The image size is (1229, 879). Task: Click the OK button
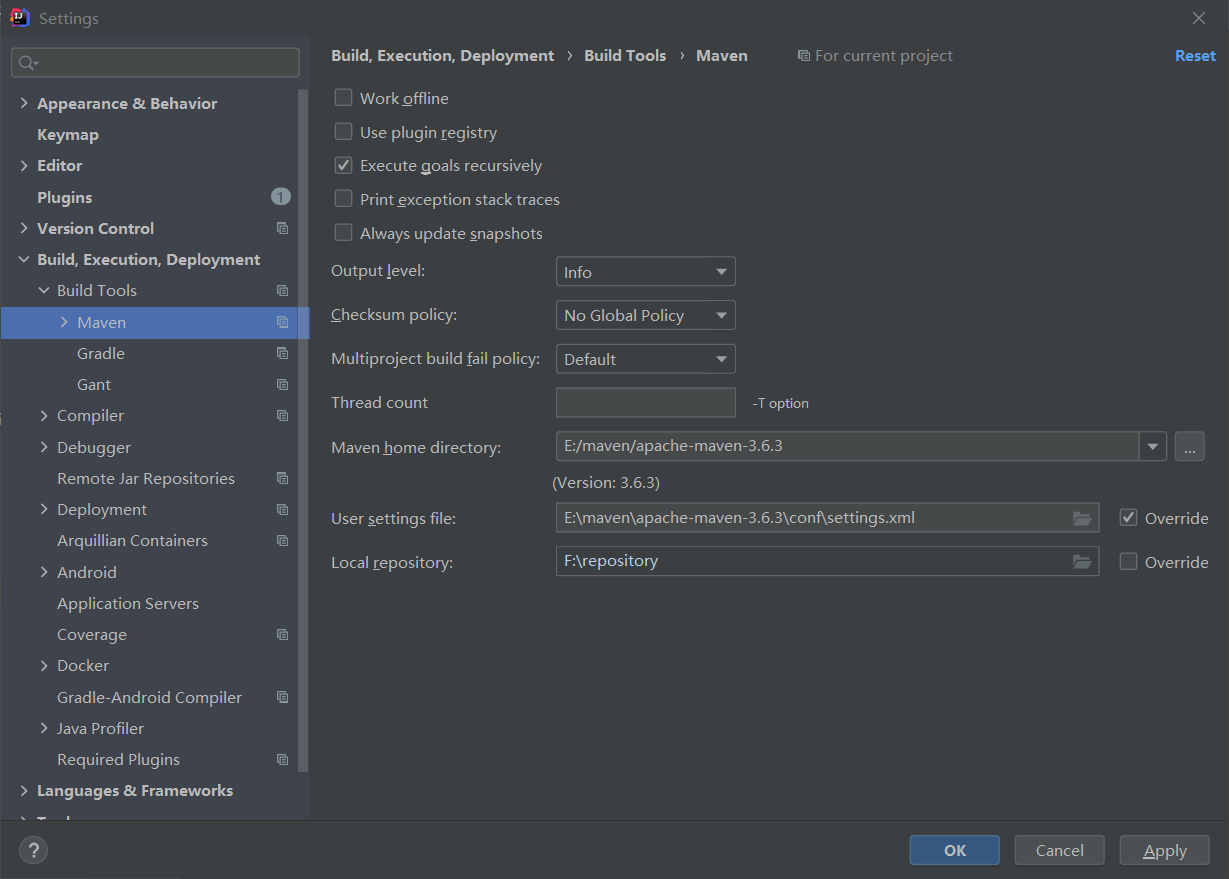coord(955,850)
